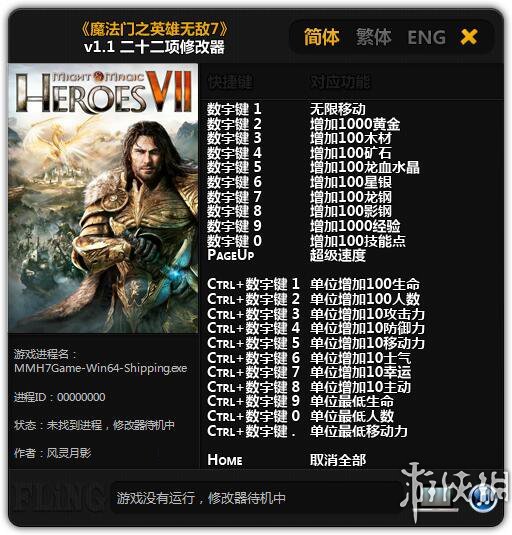Toggle 无限移动 cheat entry
The height and width of the screenshot is (535, 512).
pyautogui.click(x=338, y=109)
